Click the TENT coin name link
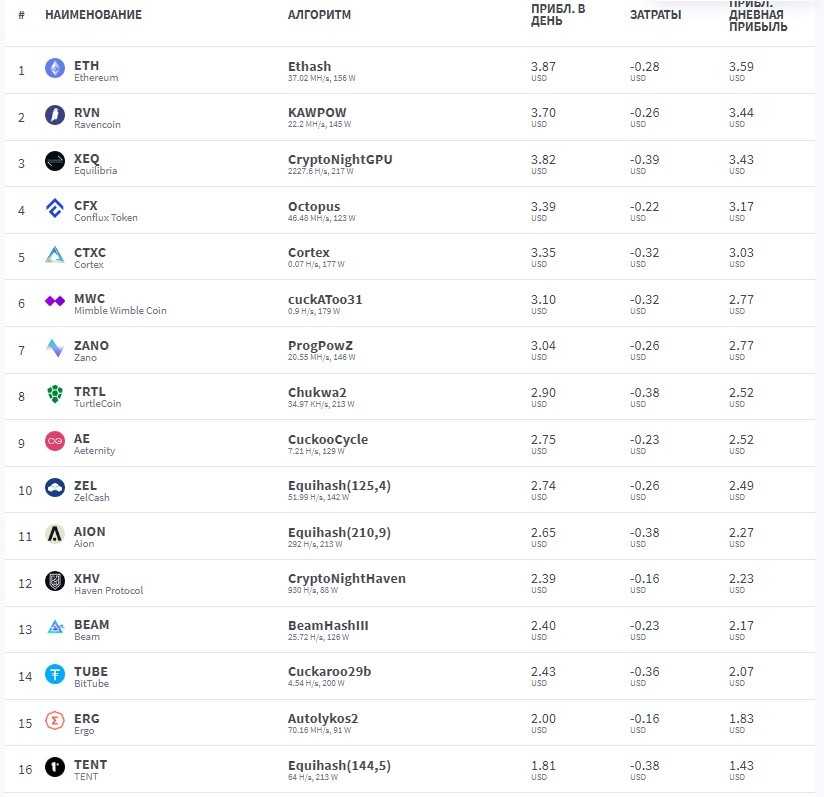Viewport: 824px width, 797px height. pos(90,765)
